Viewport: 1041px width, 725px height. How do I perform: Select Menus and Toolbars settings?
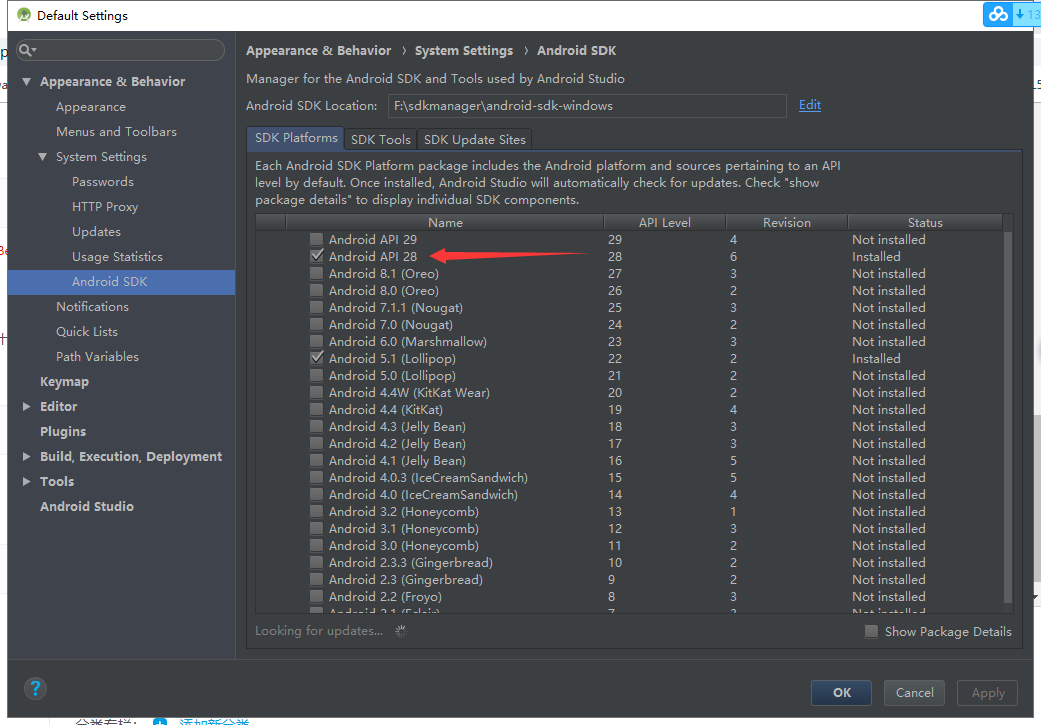pos(116,131)
